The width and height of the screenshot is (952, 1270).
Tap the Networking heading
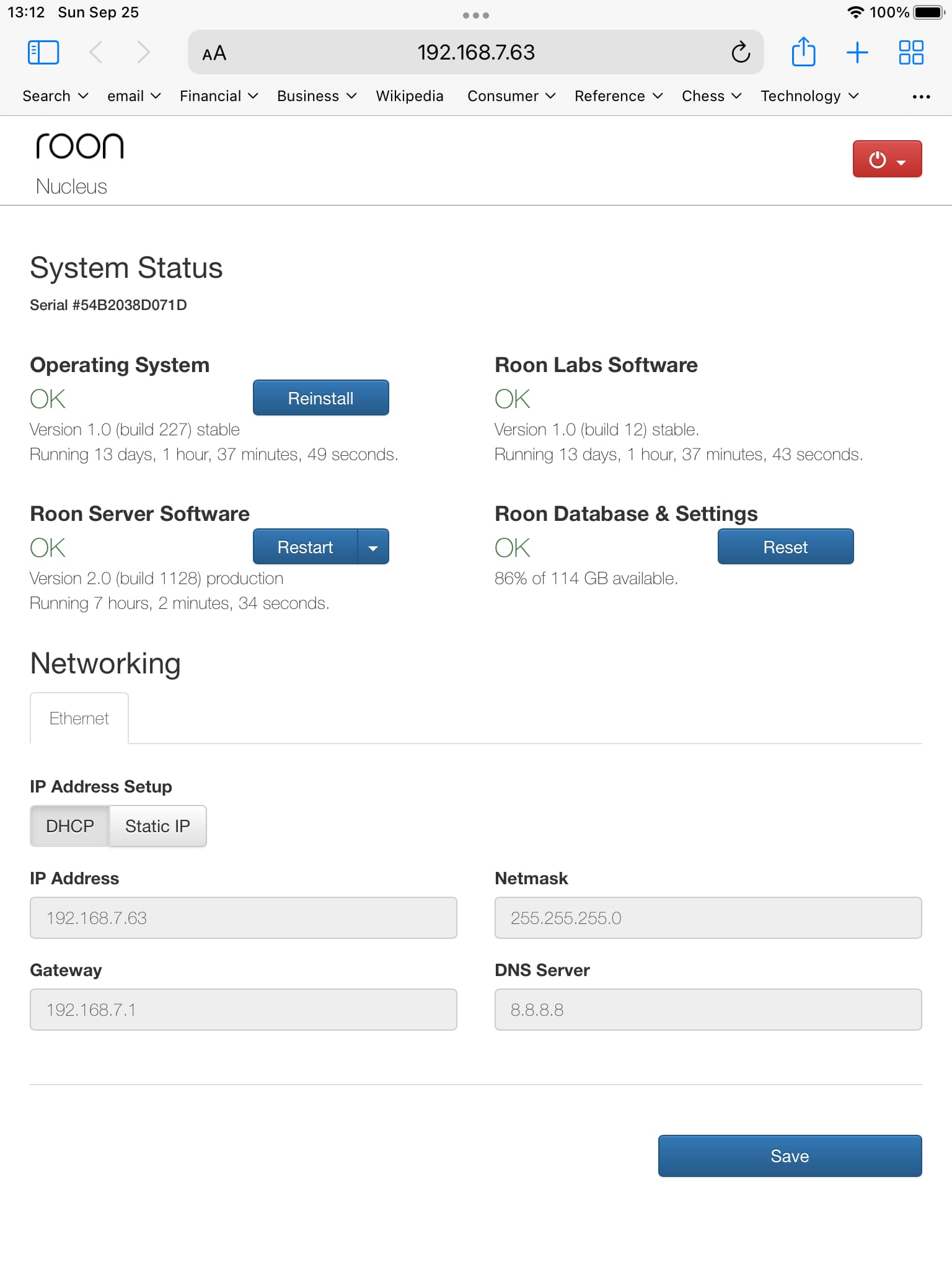(105, 664)
